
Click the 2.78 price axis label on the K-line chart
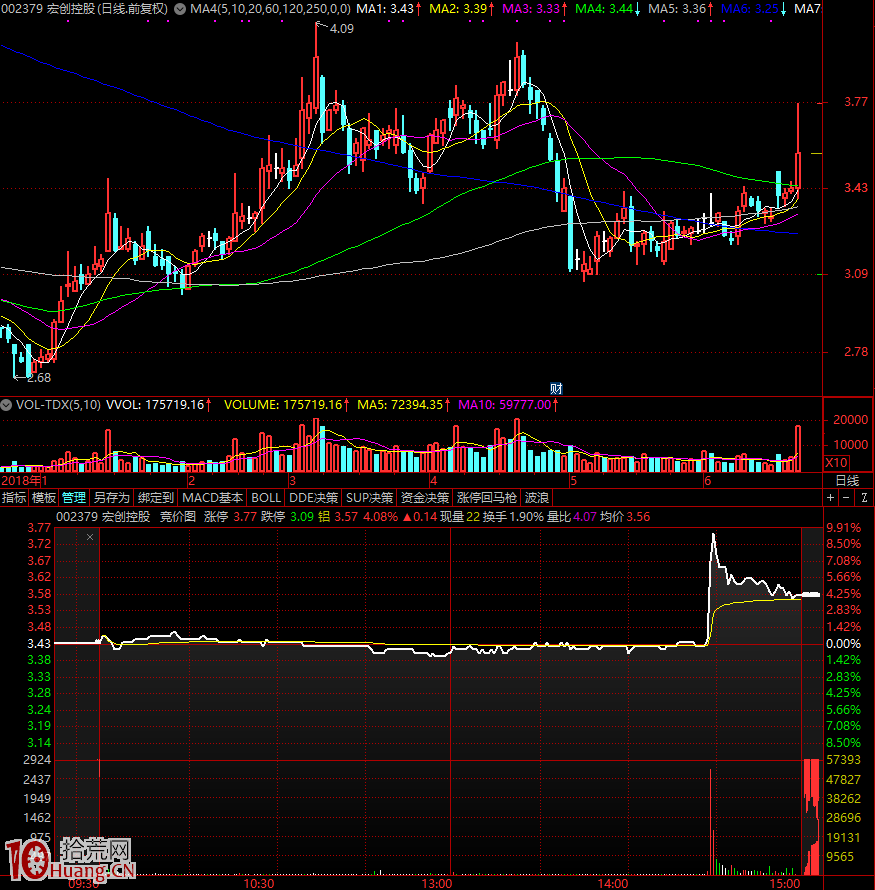point(856,352)
